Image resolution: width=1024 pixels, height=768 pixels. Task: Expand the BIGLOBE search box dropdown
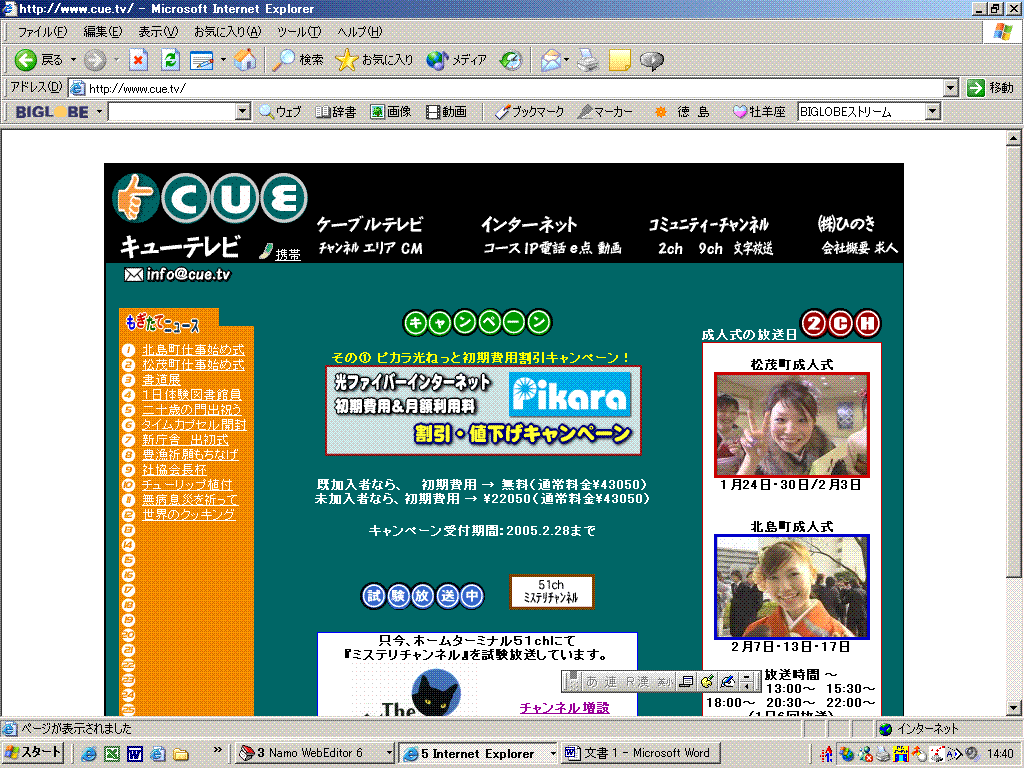tap(242, 112)
